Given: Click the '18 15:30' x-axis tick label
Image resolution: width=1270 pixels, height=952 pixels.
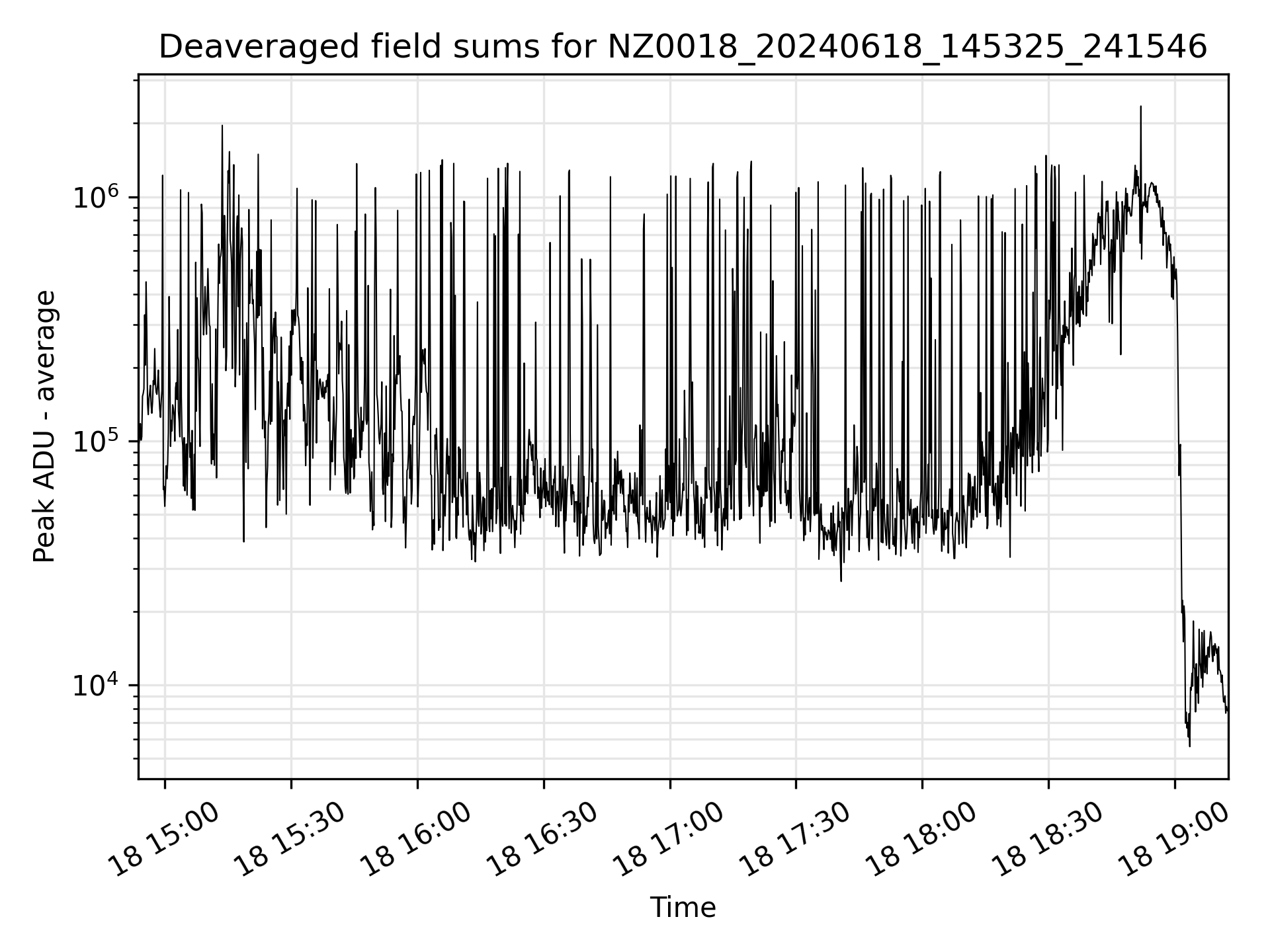Looking at the screenshot, I should 290,840.
